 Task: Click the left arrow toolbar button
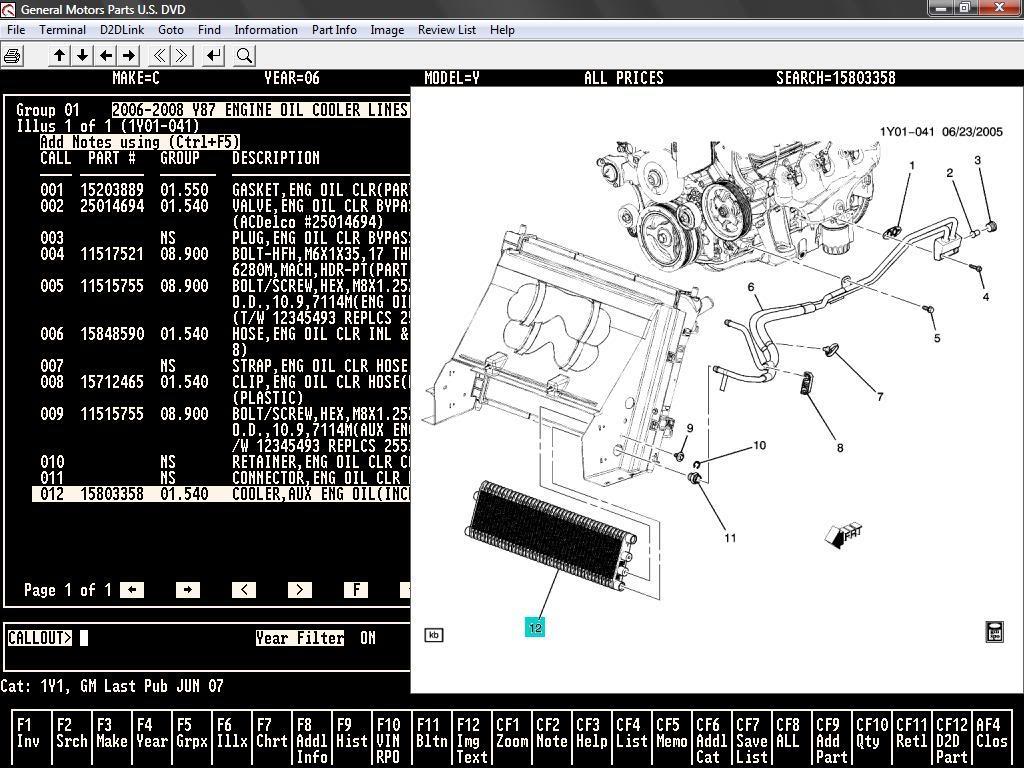click(106, 56)
